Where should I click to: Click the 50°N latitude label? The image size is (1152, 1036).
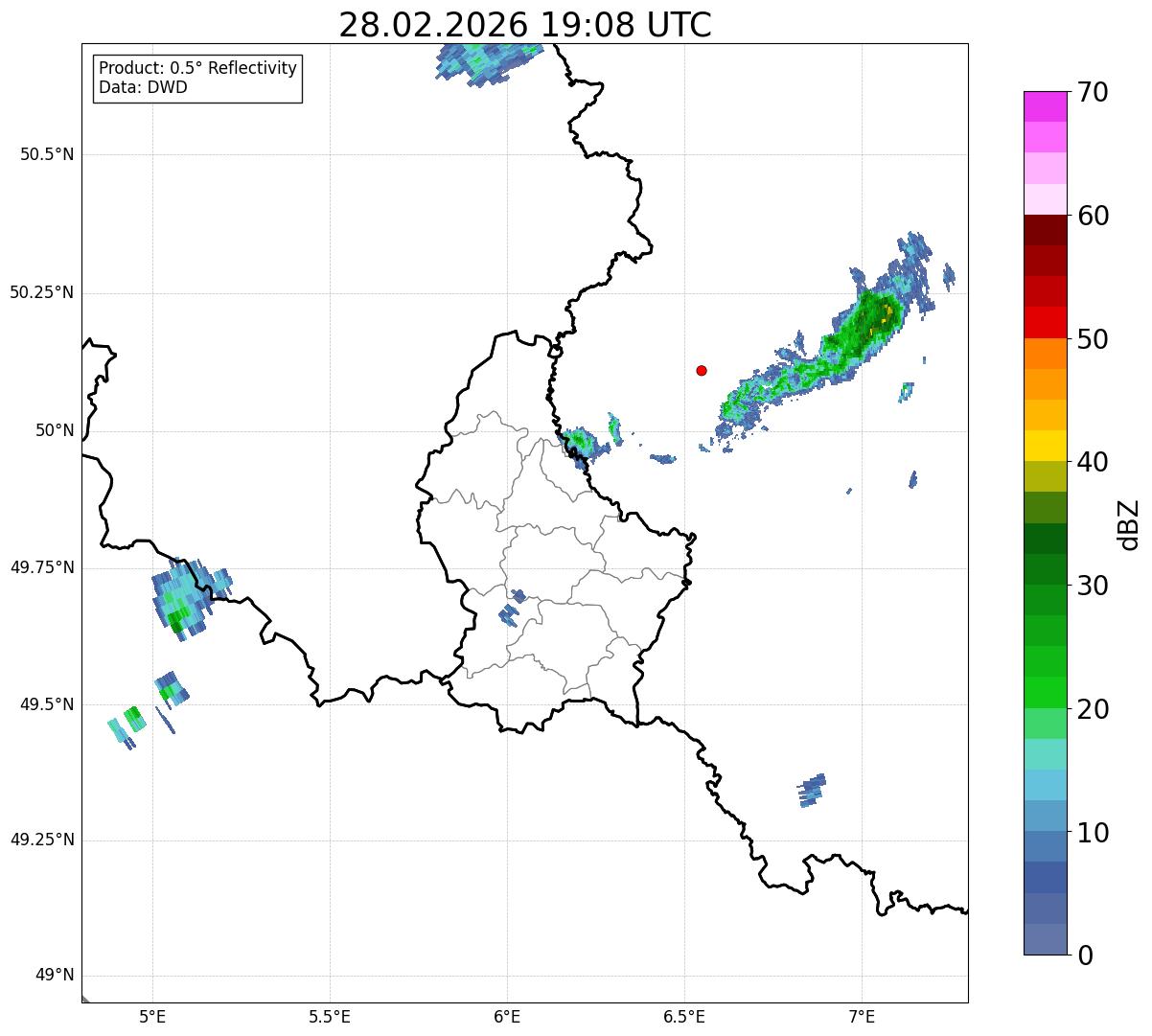click(55, 430)
